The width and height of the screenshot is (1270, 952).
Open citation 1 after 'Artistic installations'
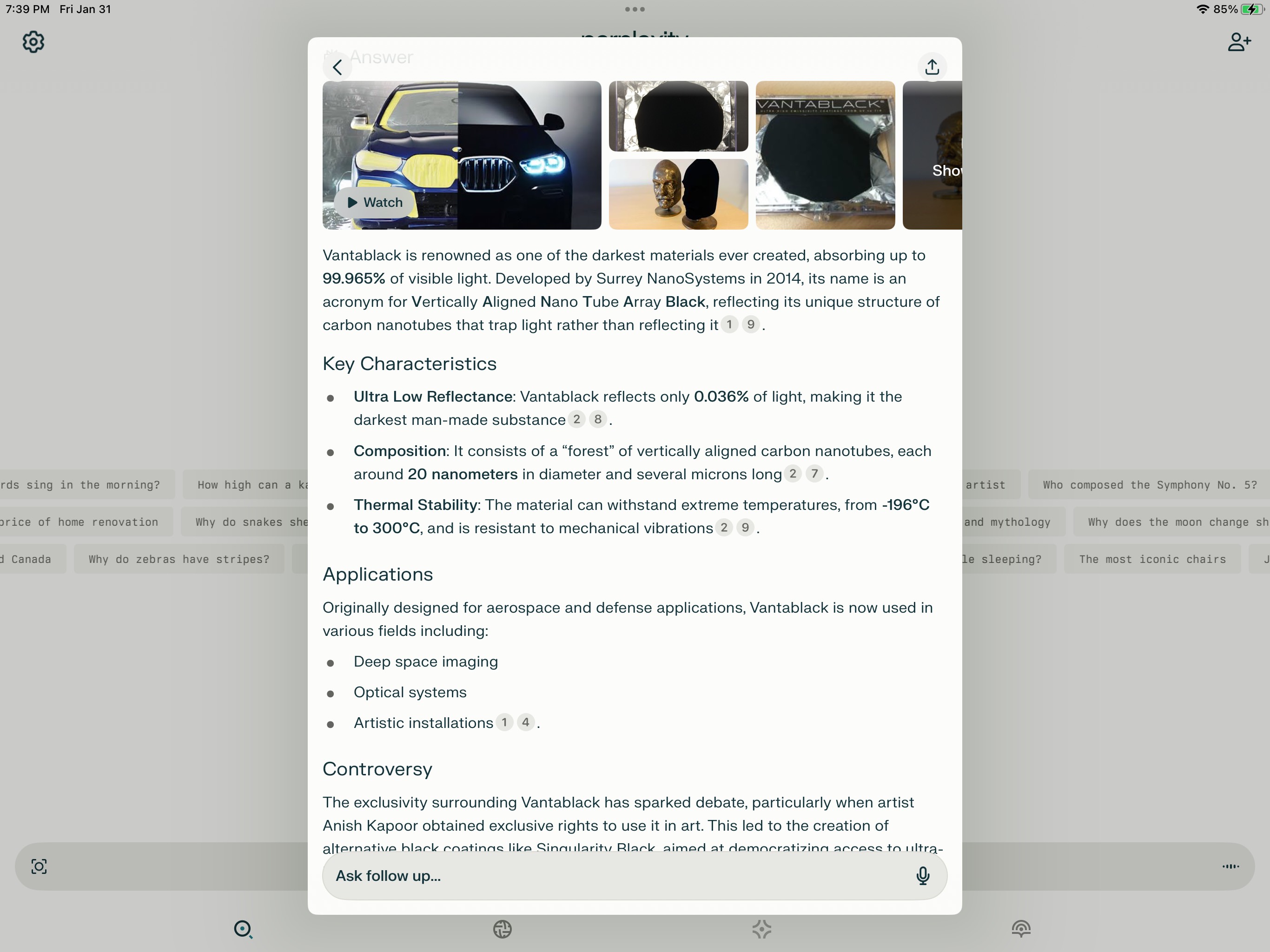pos(504,722)
